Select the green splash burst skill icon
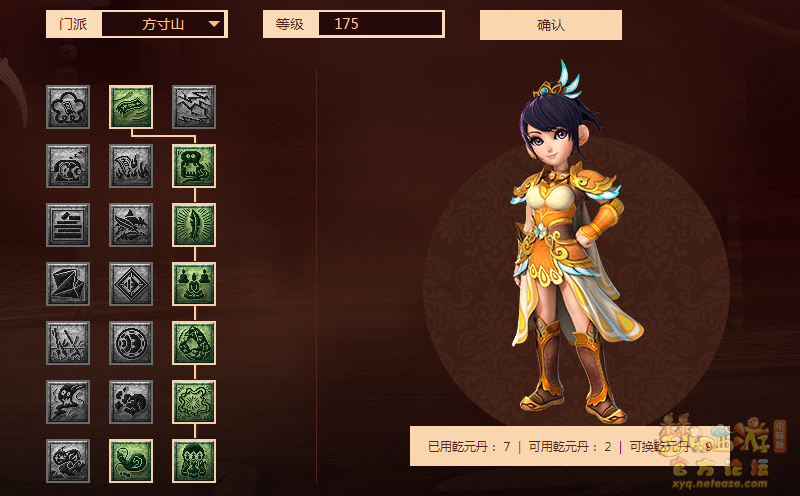 click(x=194, y=402)
